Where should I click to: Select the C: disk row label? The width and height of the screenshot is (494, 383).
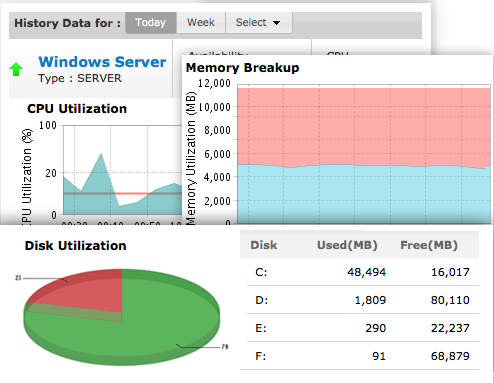tap(261, 272)
